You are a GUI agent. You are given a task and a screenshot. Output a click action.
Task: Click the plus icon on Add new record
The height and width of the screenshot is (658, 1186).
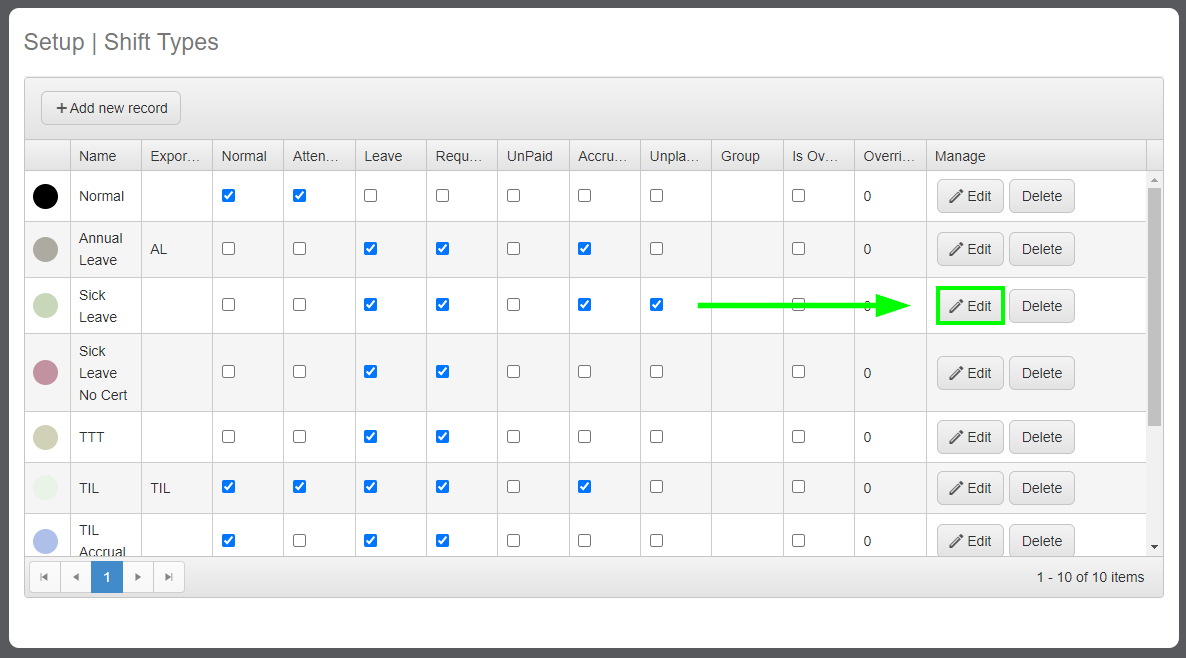(60, 108)
